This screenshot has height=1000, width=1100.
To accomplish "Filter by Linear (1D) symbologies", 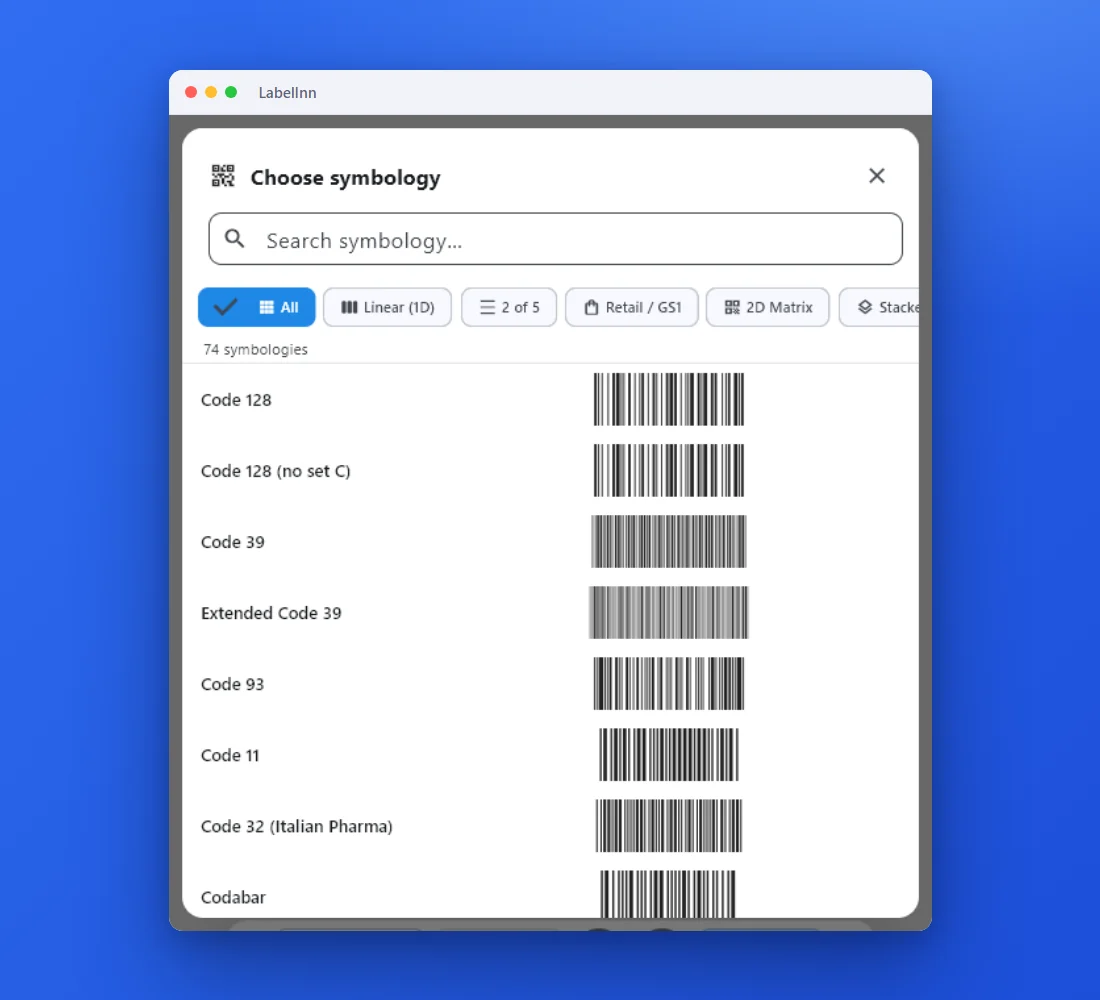I will tap(387, 307).
